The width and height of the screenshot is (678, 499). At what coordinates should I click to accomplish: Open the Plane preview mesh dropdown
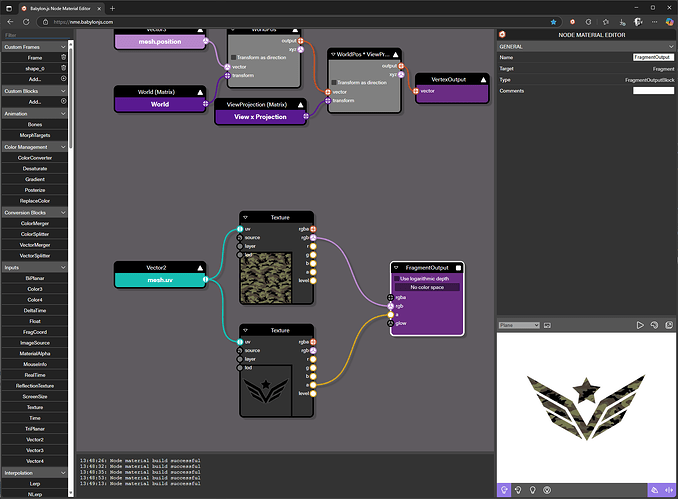[519, 325]
